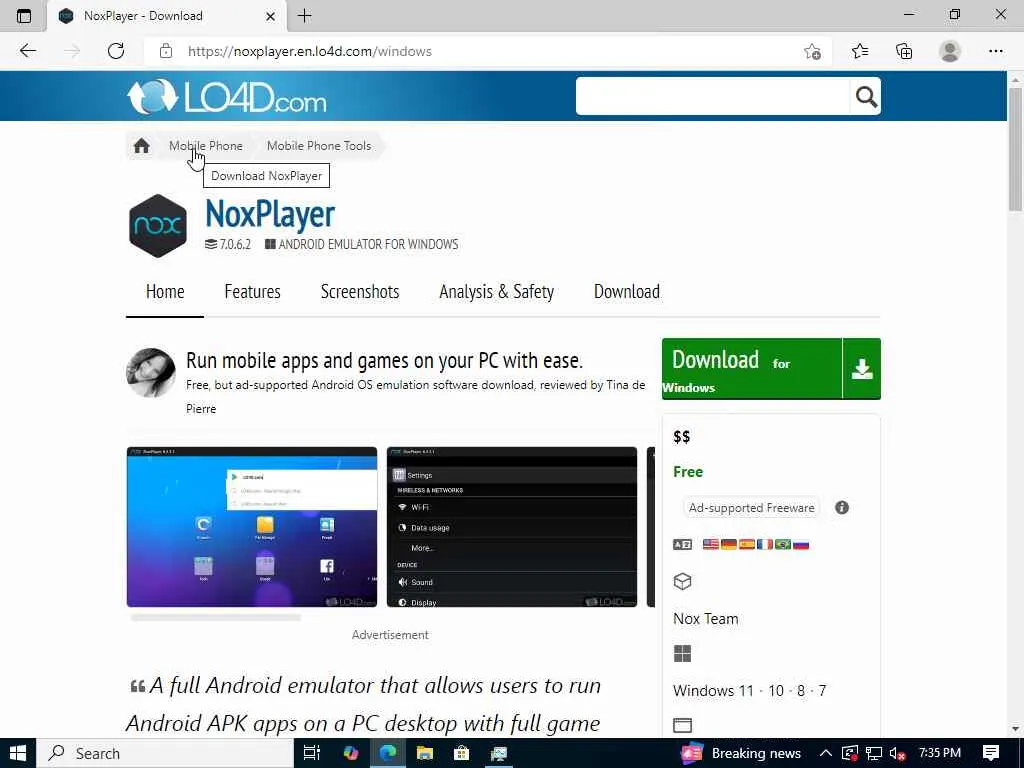This screenshot has height=768, width=1024.
Task: Switch to the Features tab
Action: (252, 292)
